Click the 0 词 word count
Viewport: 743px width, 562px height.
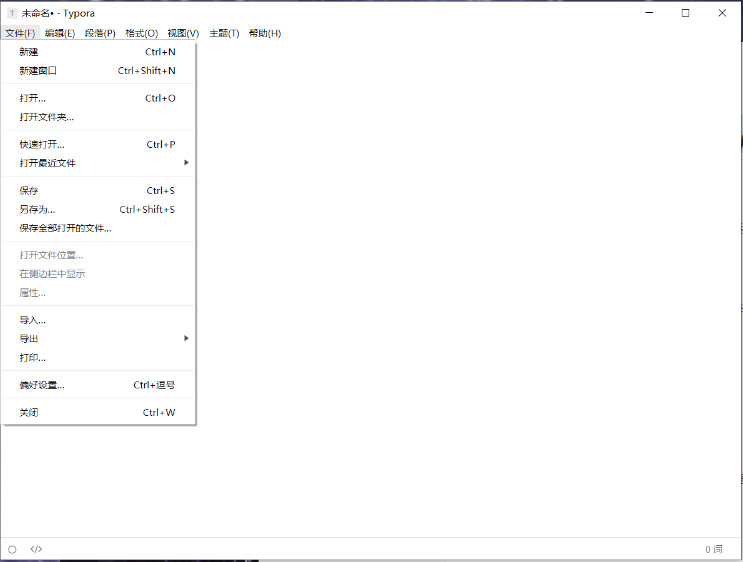[714, 549]
